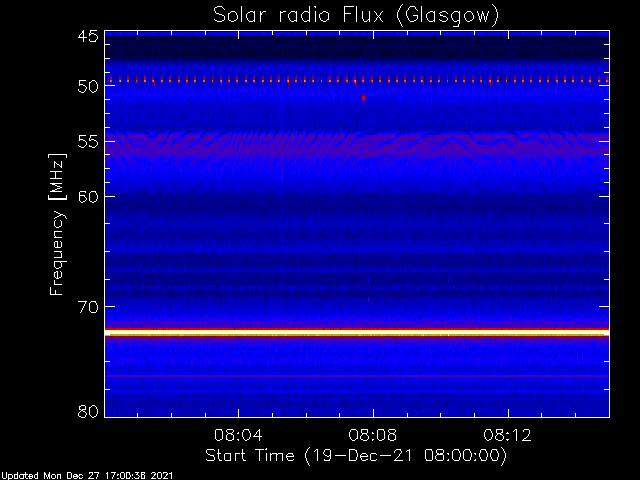
Task: Click the '70' frequency tick label
Action: pyautogui.click(x=88, y=307)
